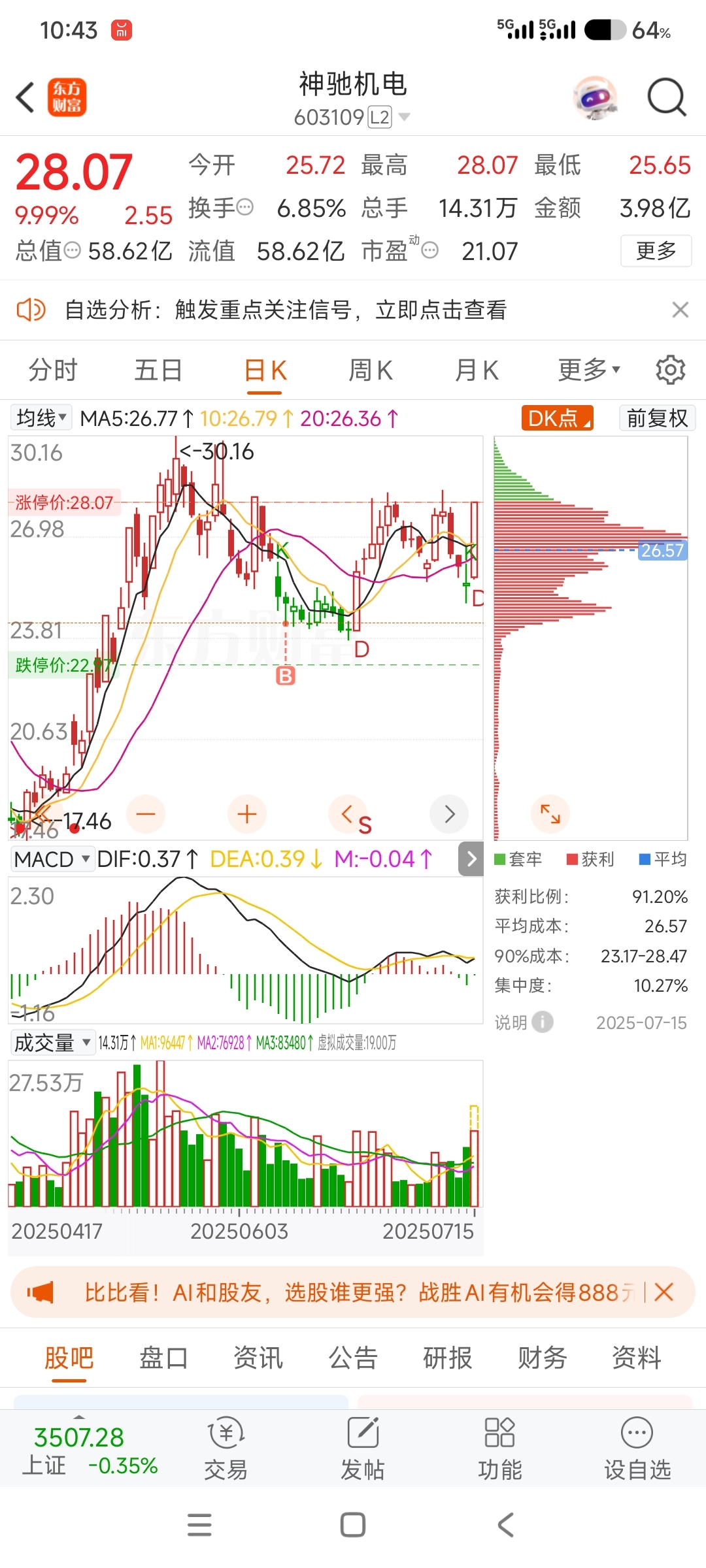Tap the back arrow at top left
706x1568 pixels.
click(25, 98)
